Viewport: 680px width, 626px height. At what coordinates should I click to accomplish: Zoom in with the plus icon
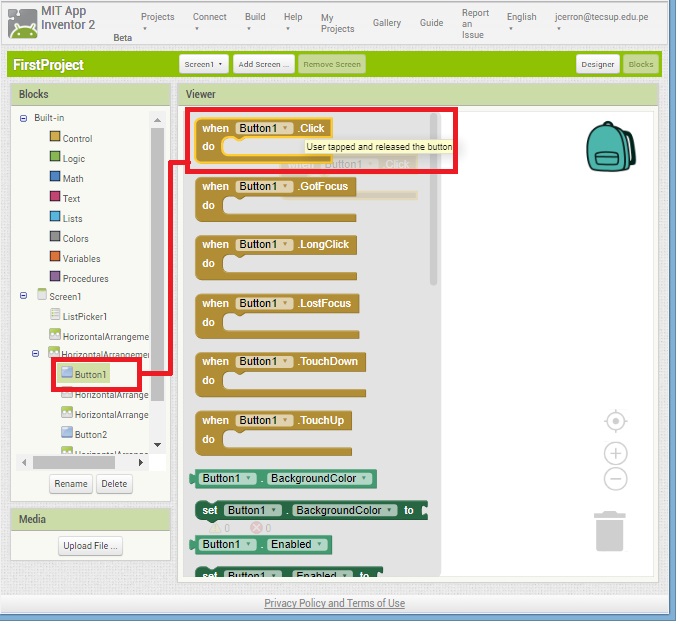(615, 454)
